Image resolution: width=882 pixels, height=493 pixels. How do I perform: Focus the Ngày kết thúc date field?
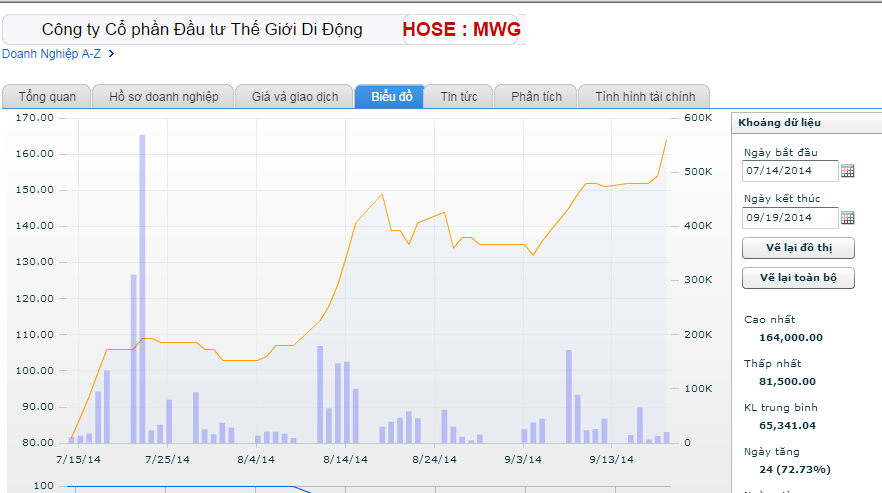click(x=789, y=217)
